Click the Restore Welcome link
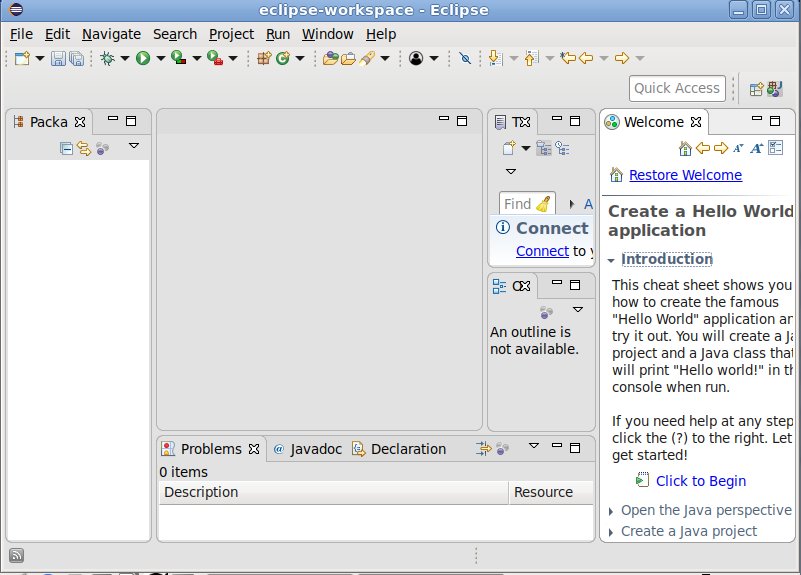 [685, 175]
